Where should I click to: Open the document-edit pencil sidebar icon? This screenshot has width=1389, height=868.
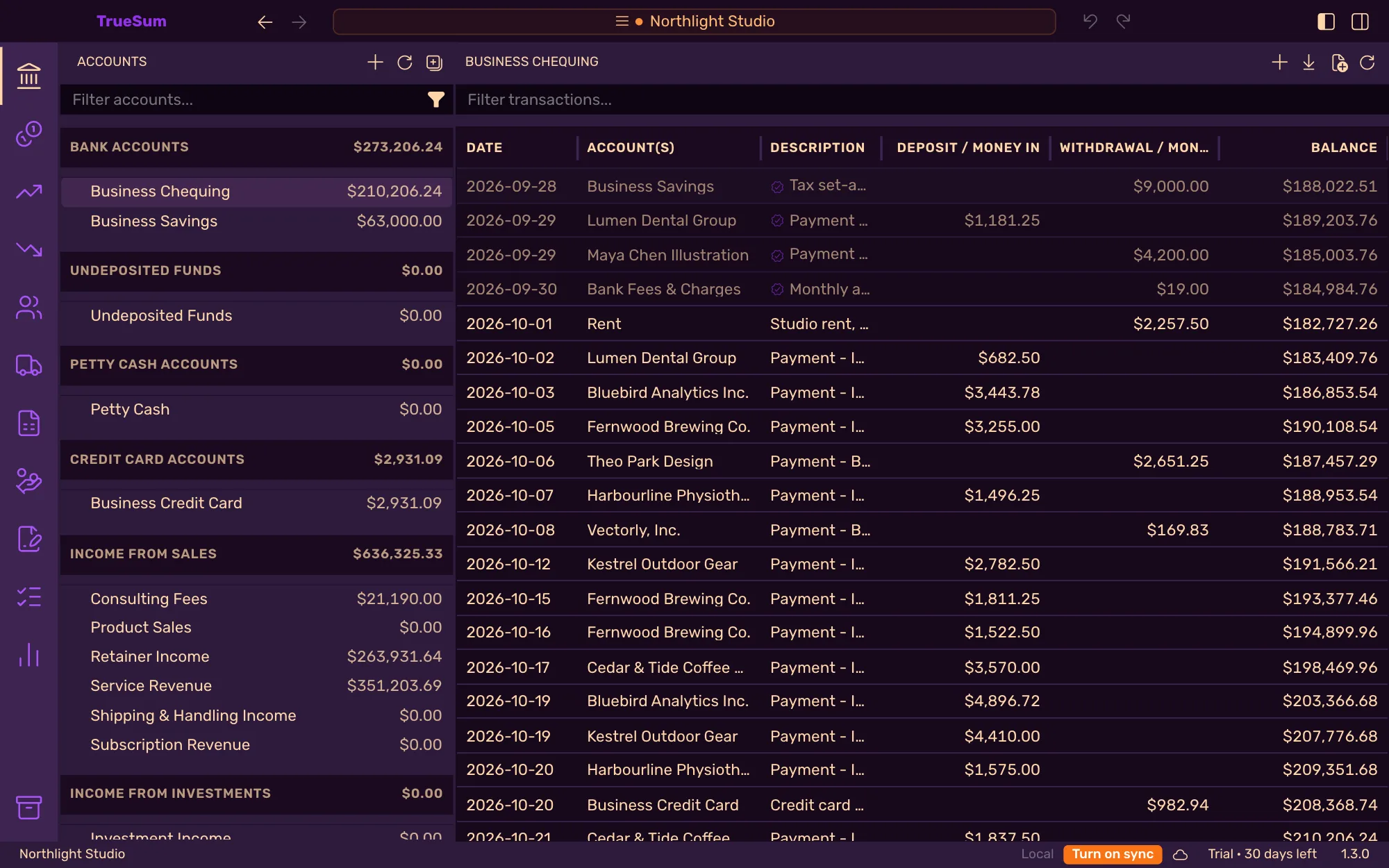28,539
